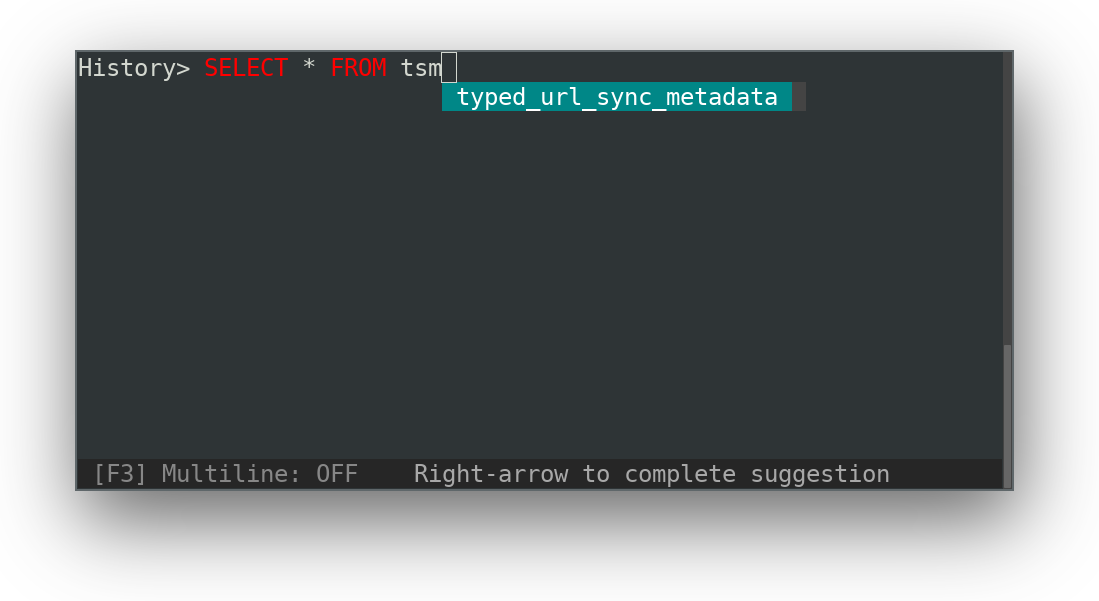Click the block cursor after tsm
The image size is (1099, 601).
click(449, 67)
